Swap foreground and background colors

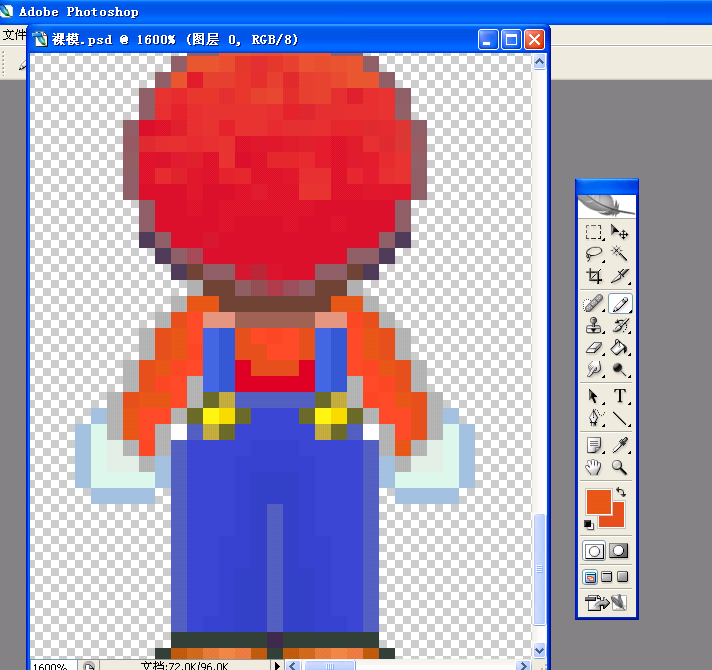point(621,492)
